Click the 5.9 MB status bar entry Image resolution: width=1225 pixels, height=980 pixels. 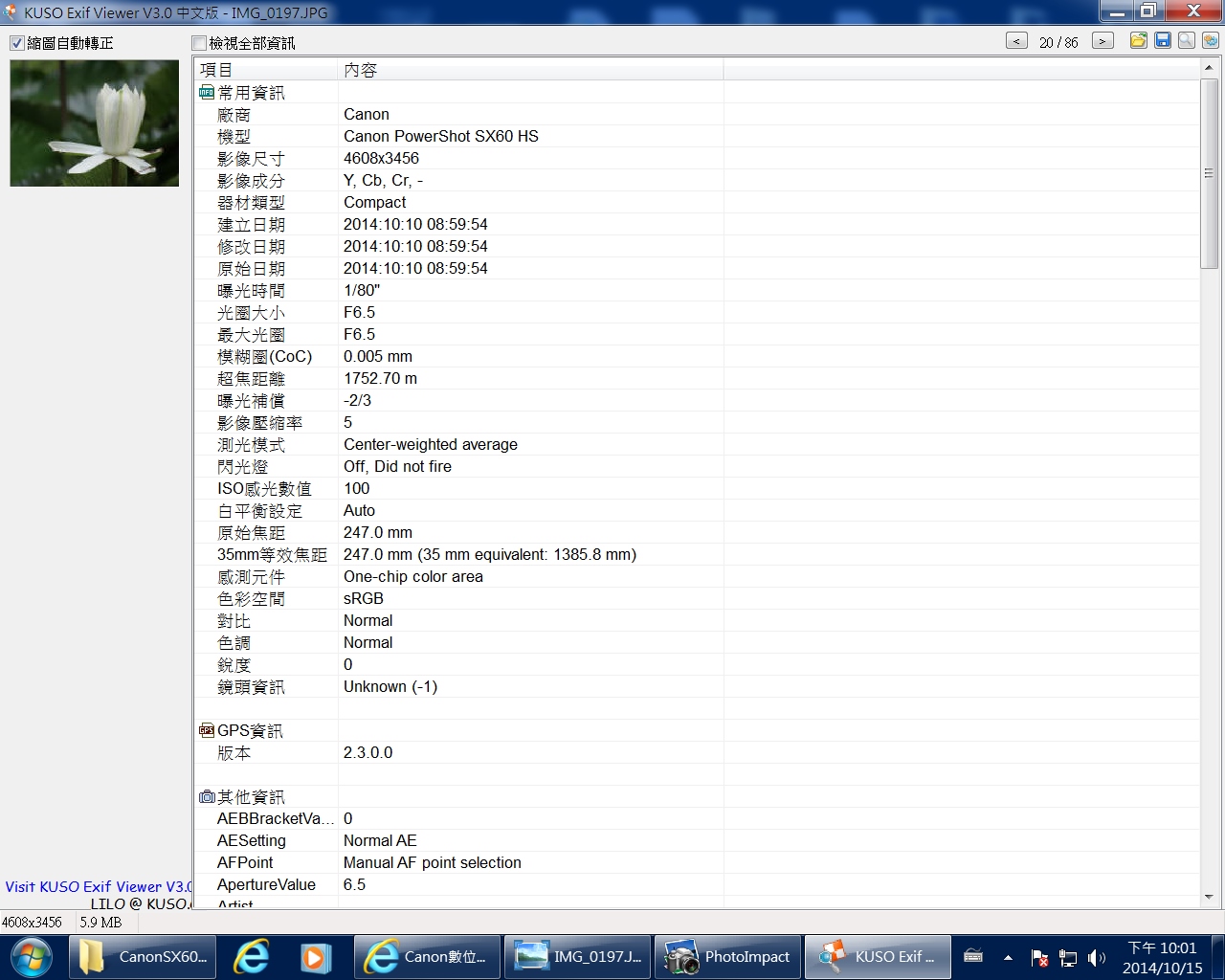[x=100, y=923]
